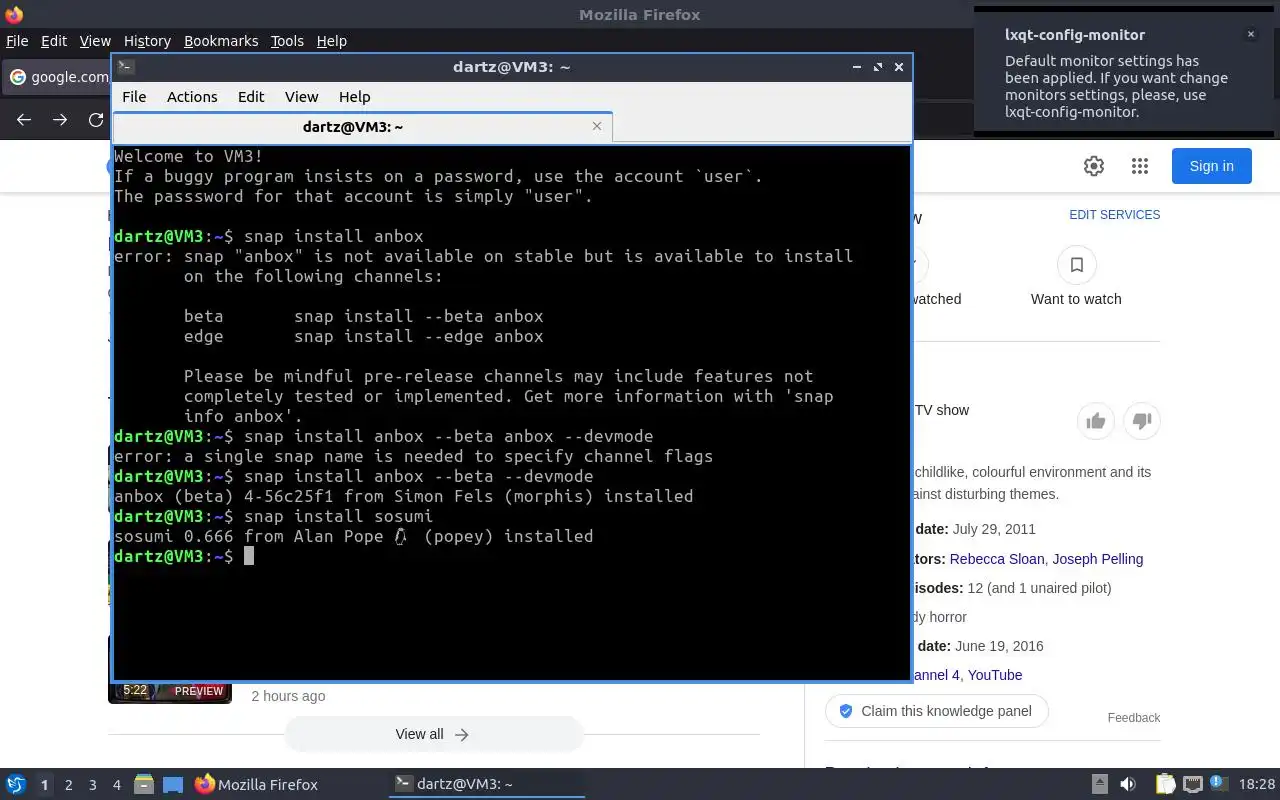Open the Rebecca Sloan link
The image size is (1280, 800).
click(x=997, y=559)
